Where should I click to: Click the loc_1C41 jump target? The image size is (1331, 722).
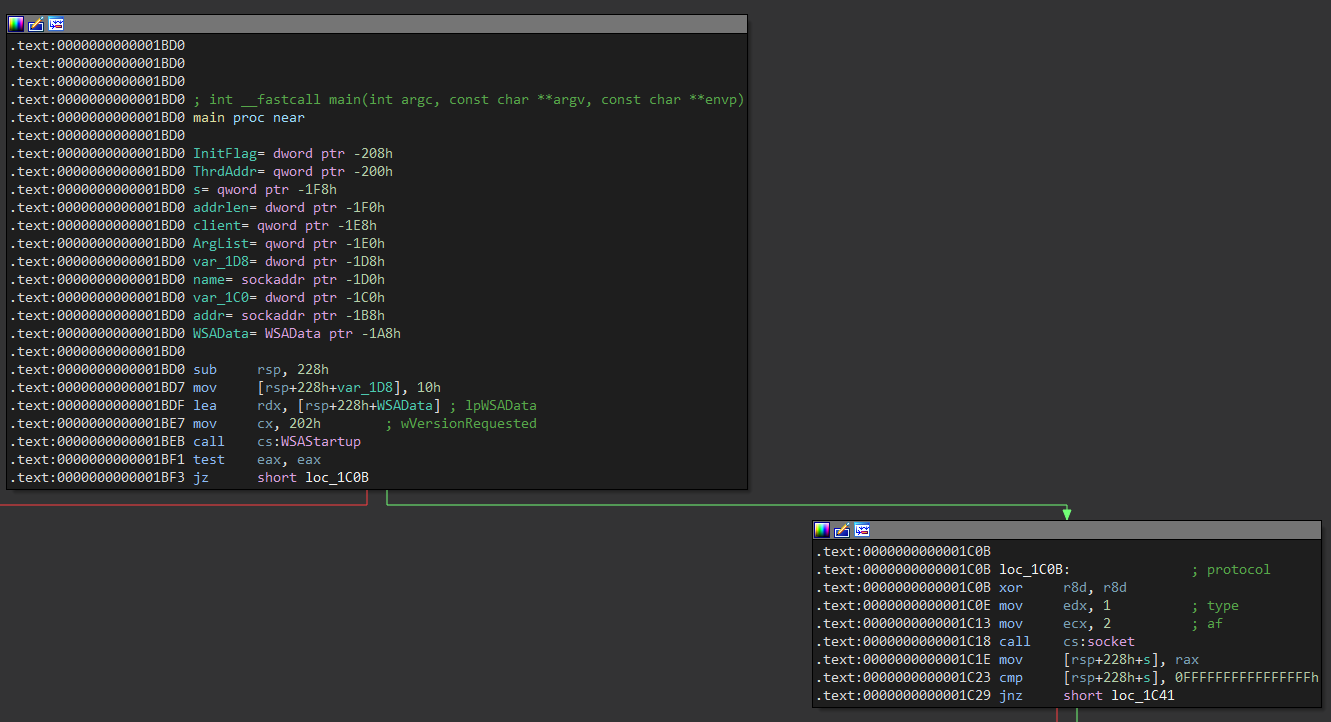[1143, 695]
